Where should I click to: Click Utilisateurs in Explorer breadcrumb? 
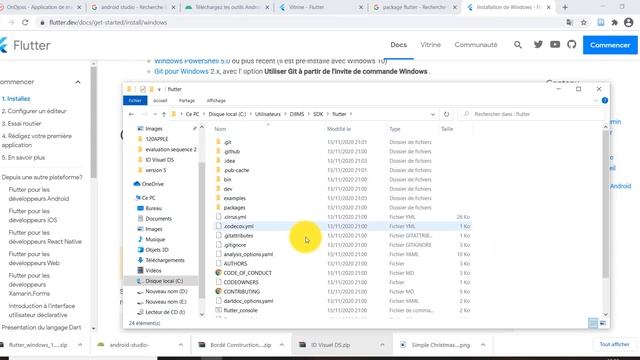coord(268,114)
